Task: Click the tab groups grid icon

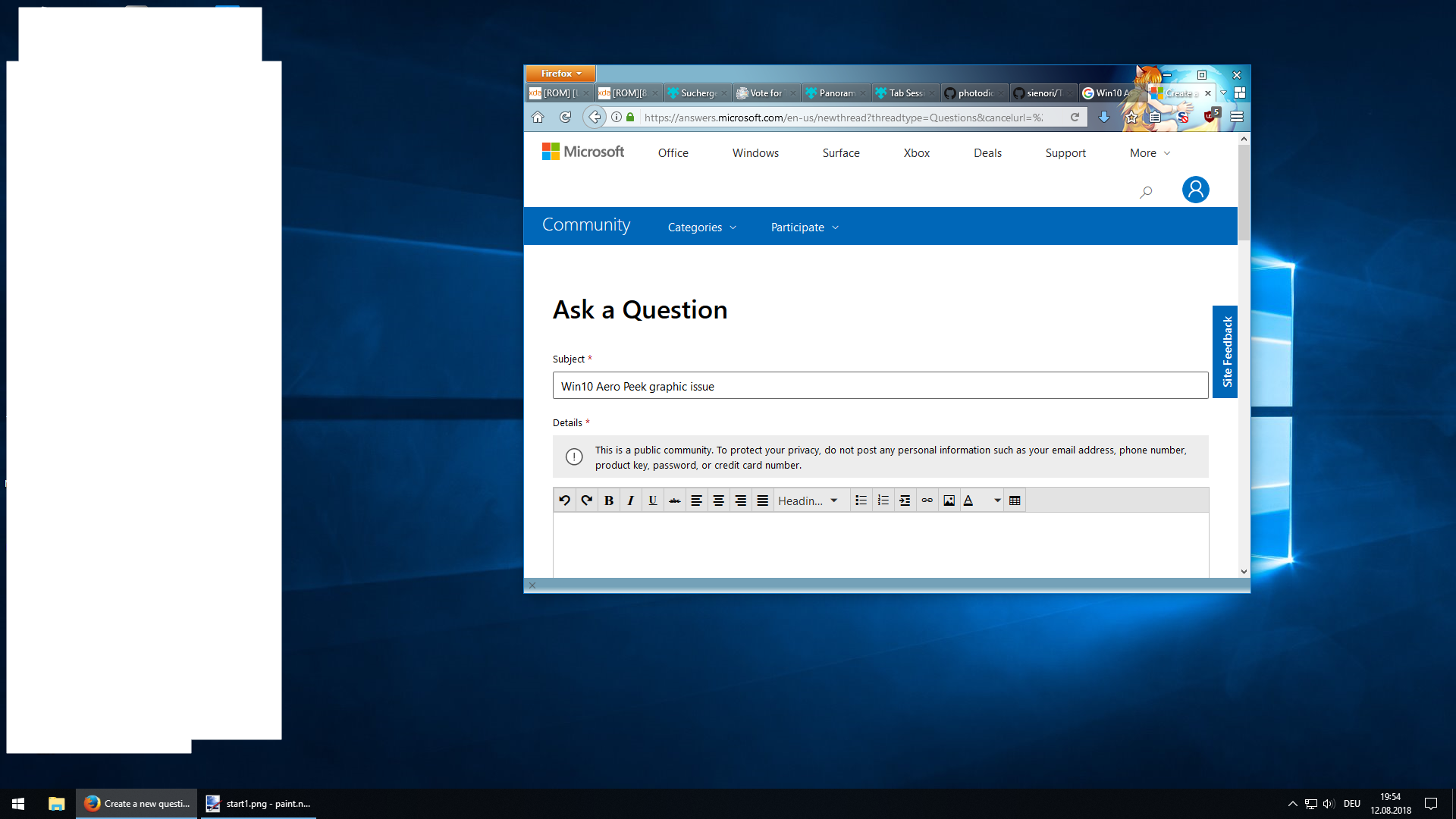Action: [x=1240, y=93]
